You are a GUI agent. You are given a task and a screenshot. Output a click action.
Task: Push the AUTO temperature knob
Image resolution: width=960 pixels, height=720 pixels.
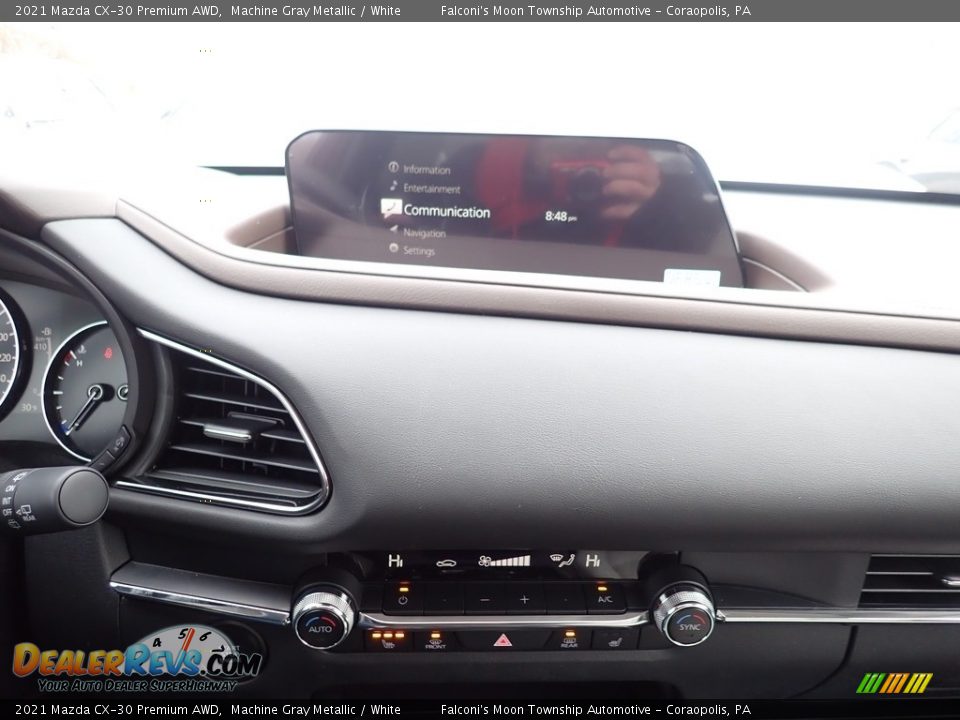point(320,625)
